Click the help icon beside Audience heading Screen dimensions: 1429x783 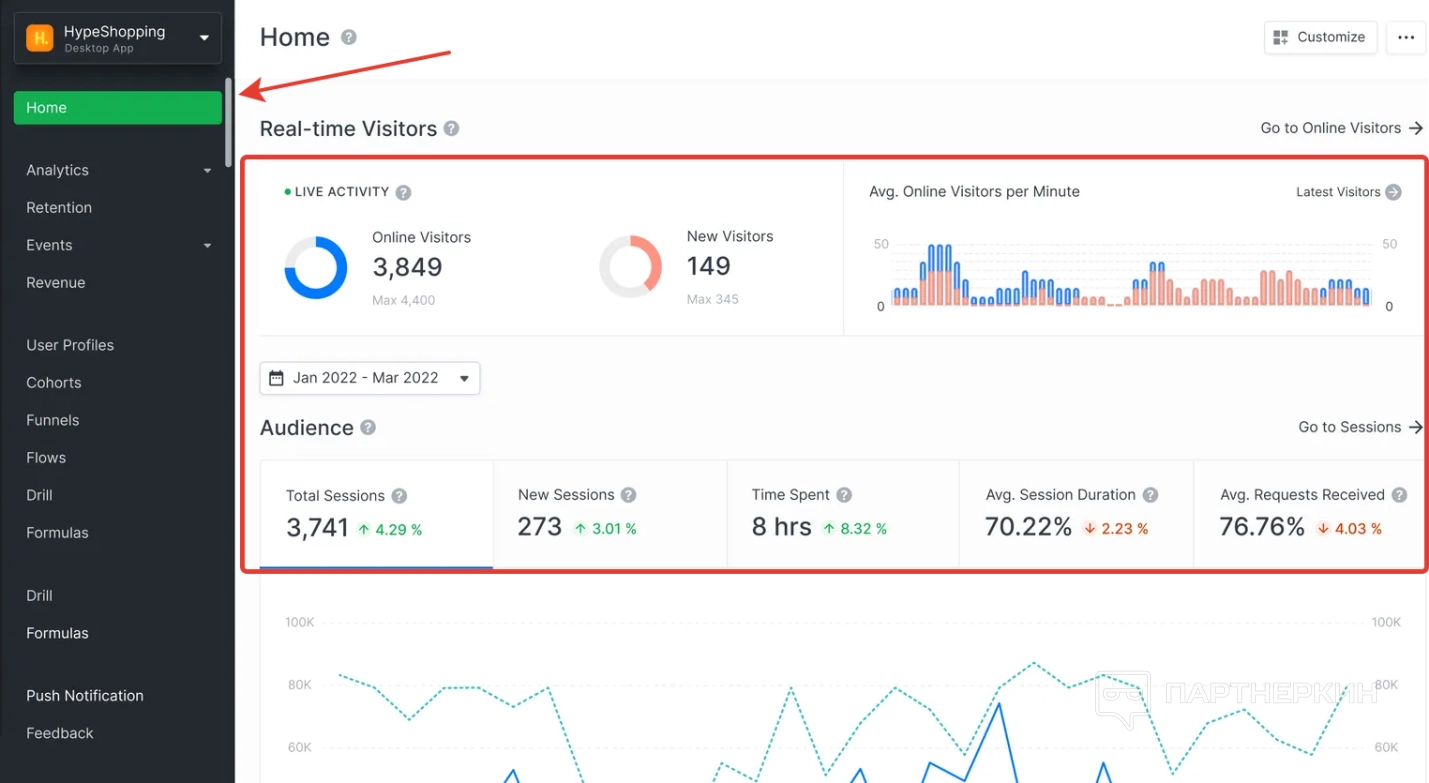368,428
